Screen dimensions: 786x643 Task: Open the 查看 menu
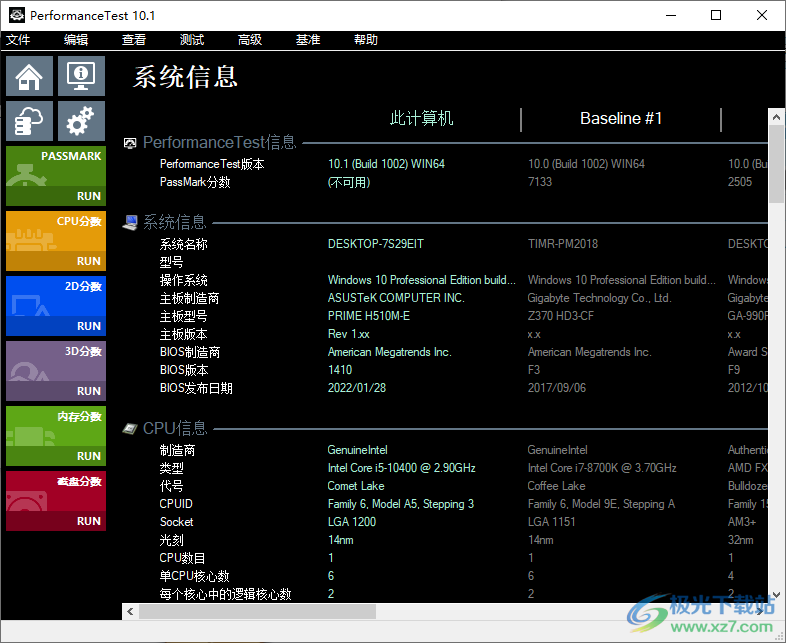pos(134,40)
